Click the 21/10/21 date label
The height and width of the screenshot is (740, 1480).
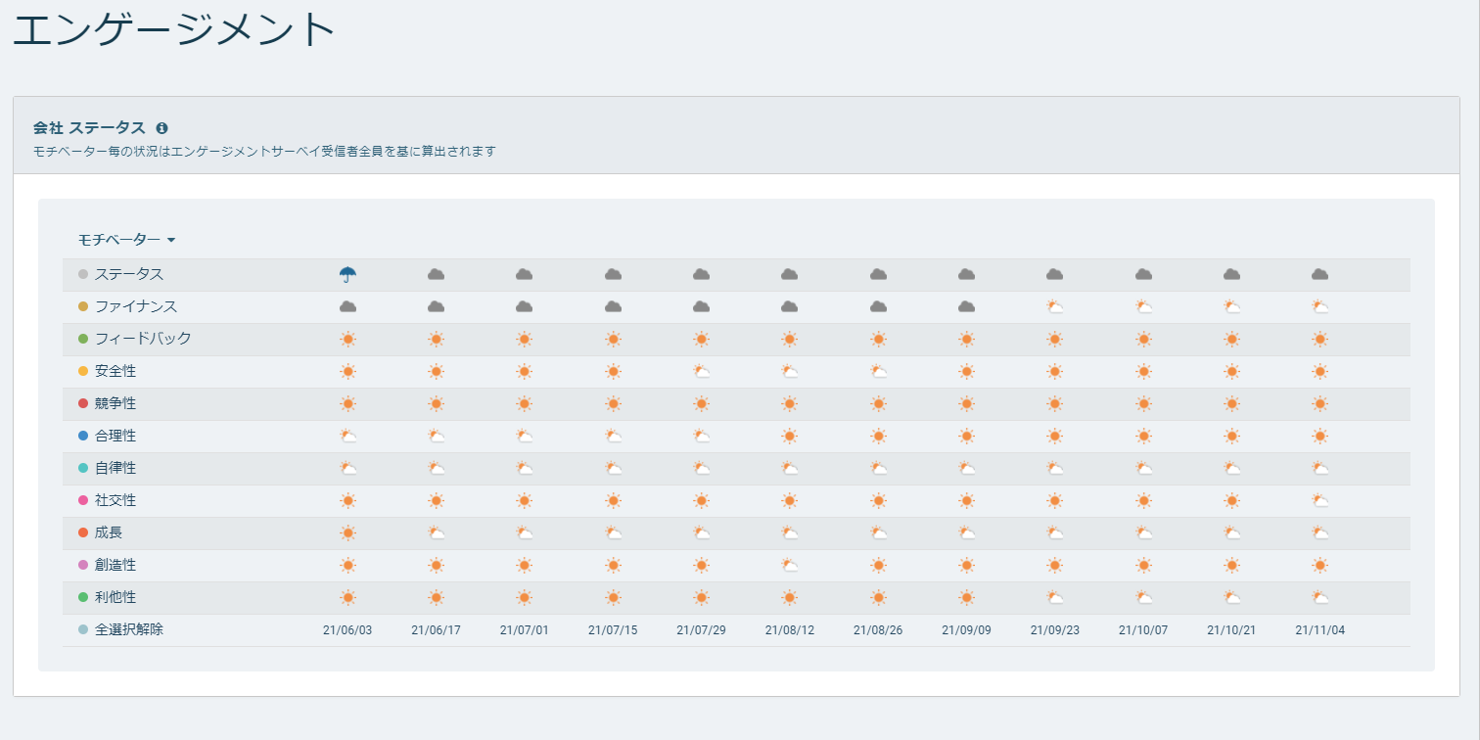(x=1232, y=631)
